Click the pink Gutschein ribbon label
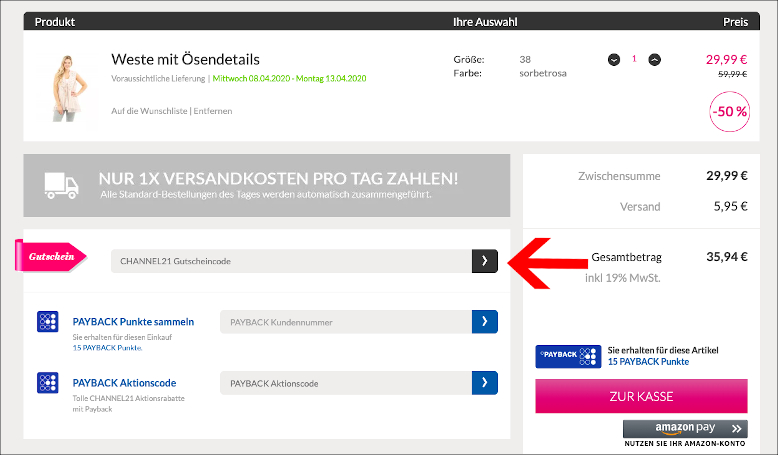The image size is (778, 455). [51, 256]
